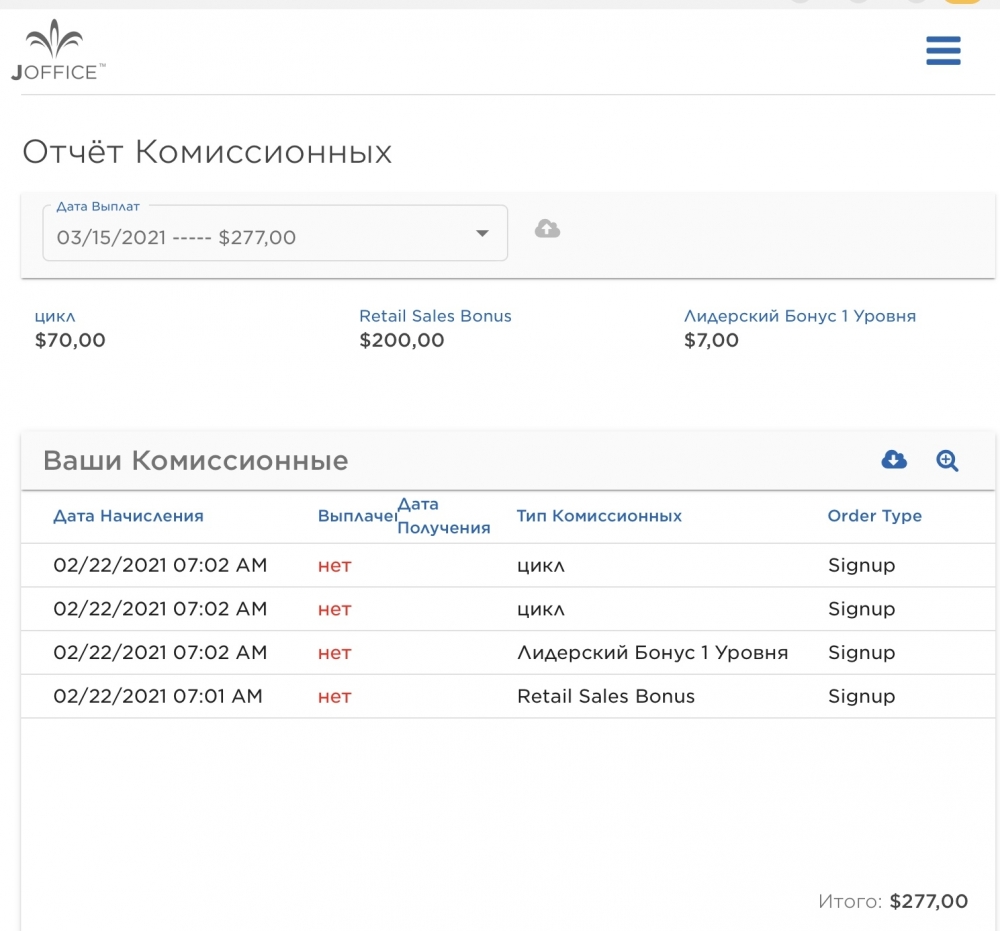Select the Retail Sales Bonus summary label
Image resolution: width=1000 pixels, height=931 pixels.
point(435,316)
